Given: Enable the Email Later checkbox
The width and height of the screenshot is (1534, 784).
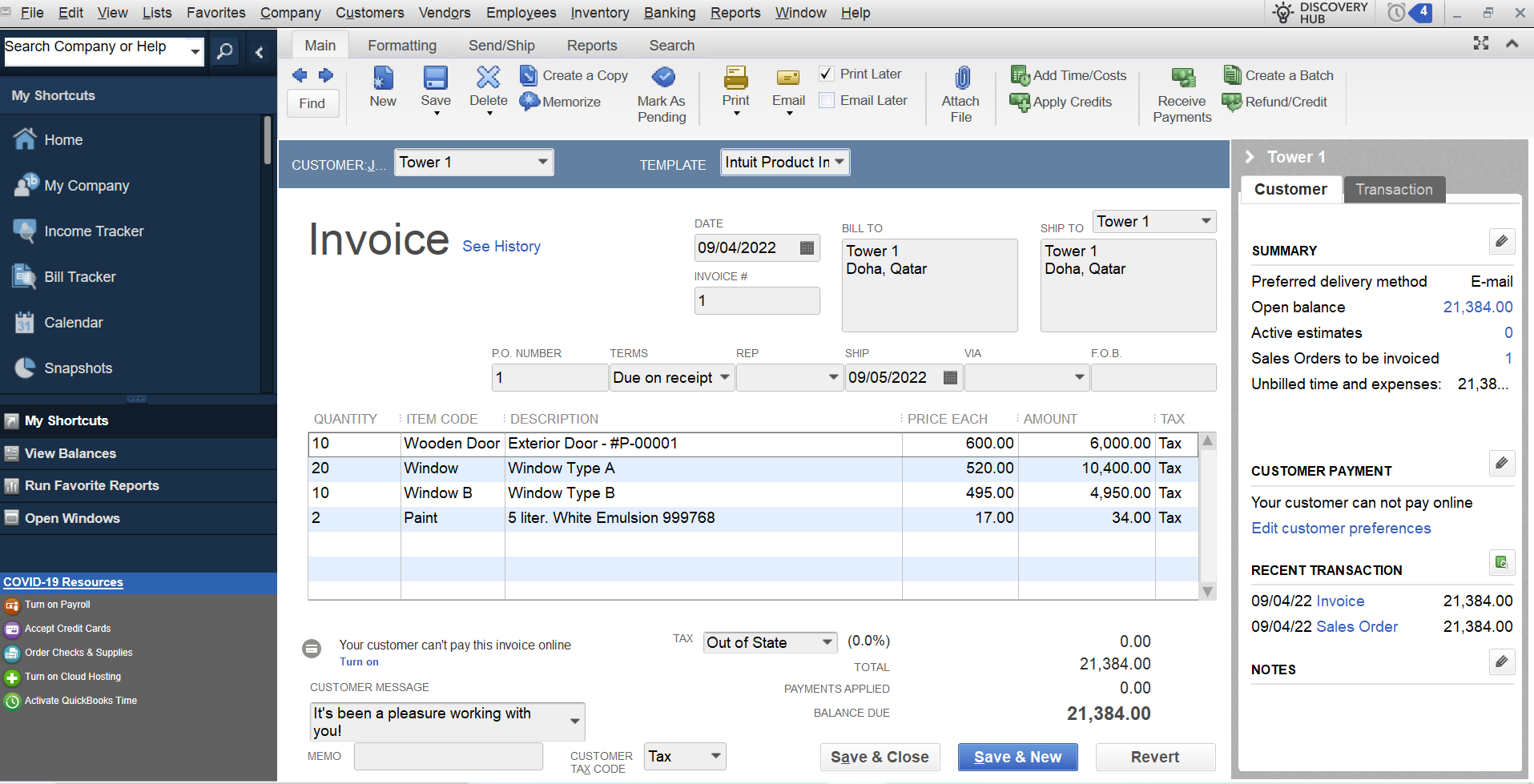Looking at the screenshot, I should (827, 100).
